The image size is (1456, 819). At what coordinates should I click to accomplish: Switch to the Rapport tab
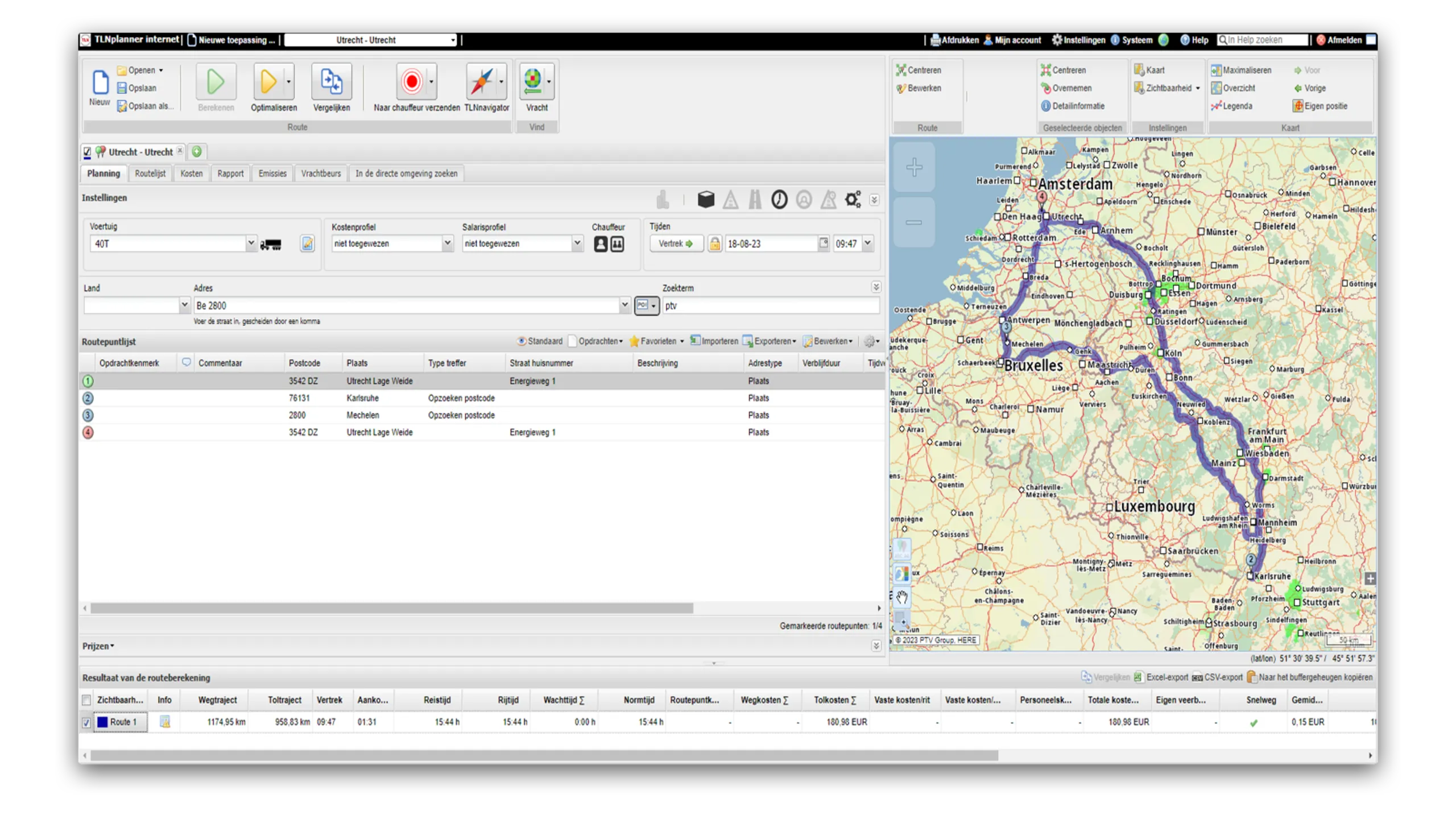[230, 173]
